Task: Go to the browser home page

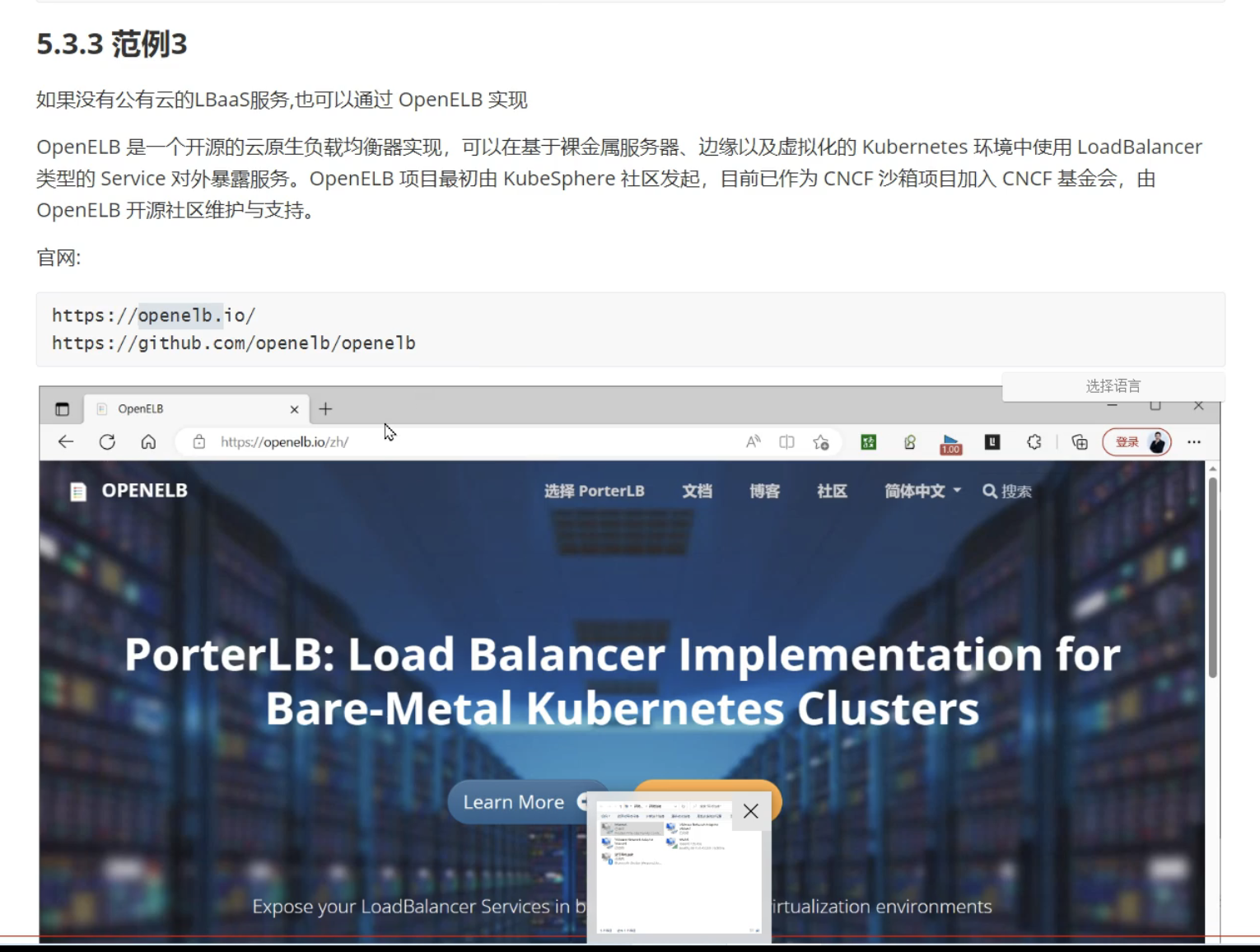Action: (x=148, y=442)
